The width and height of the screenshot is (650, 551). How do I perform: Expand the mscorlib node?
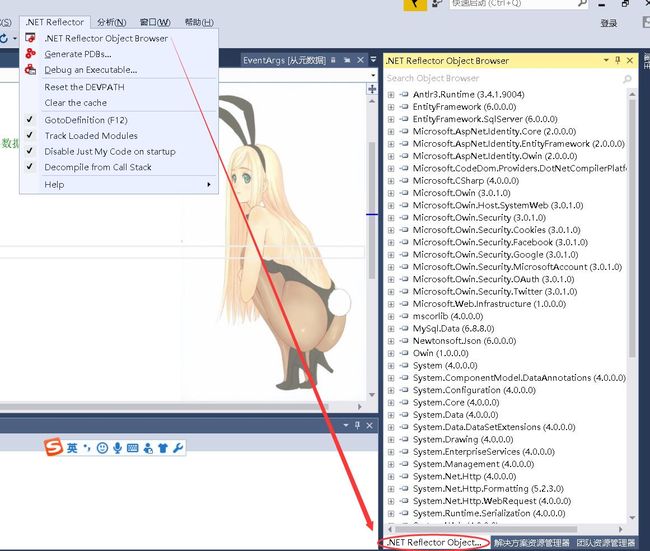tap(390, 317)
